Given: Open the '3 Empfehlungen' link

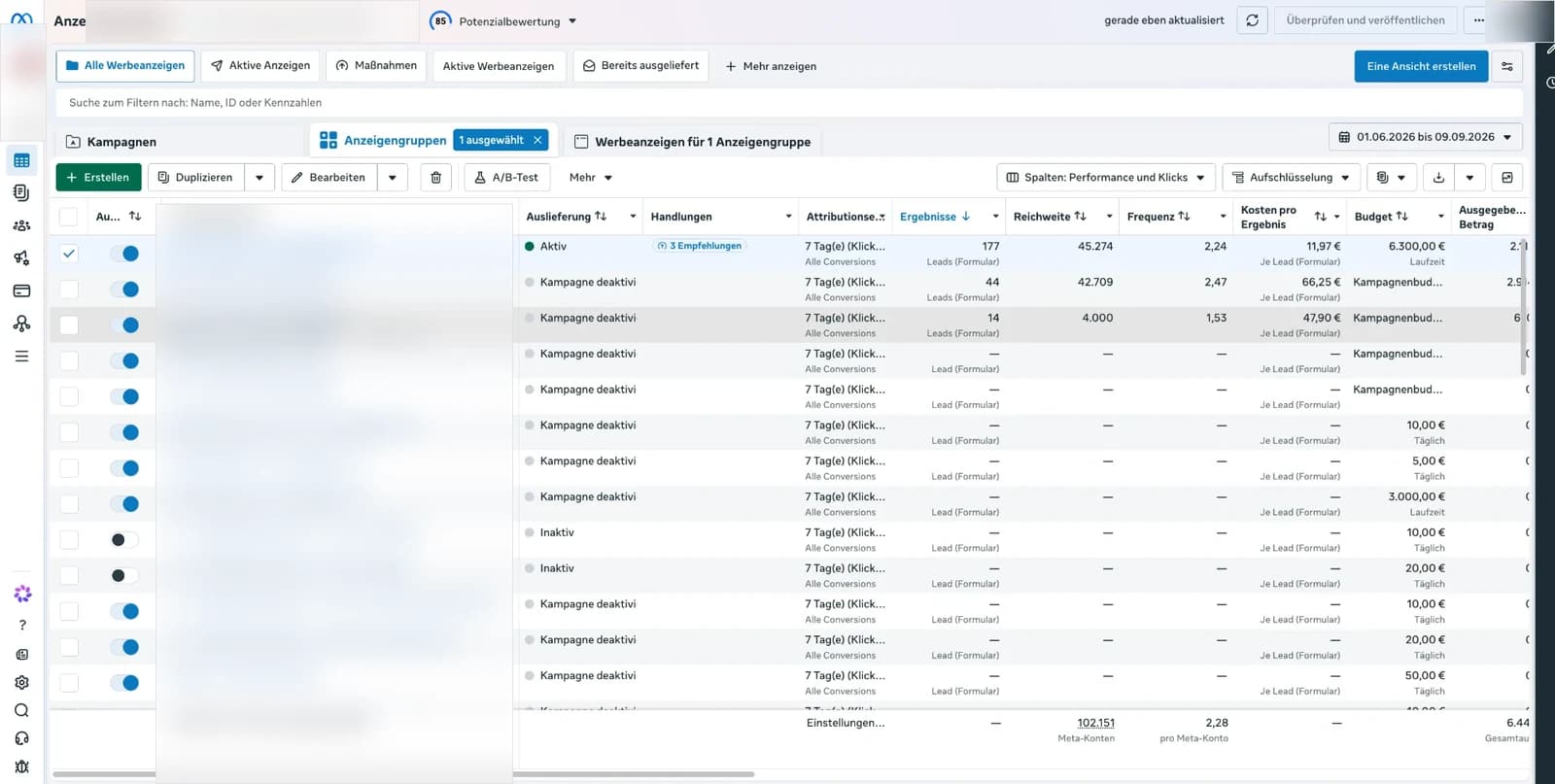Looking at the screenshot, I should pyautogui.click(x=700, y=246).
